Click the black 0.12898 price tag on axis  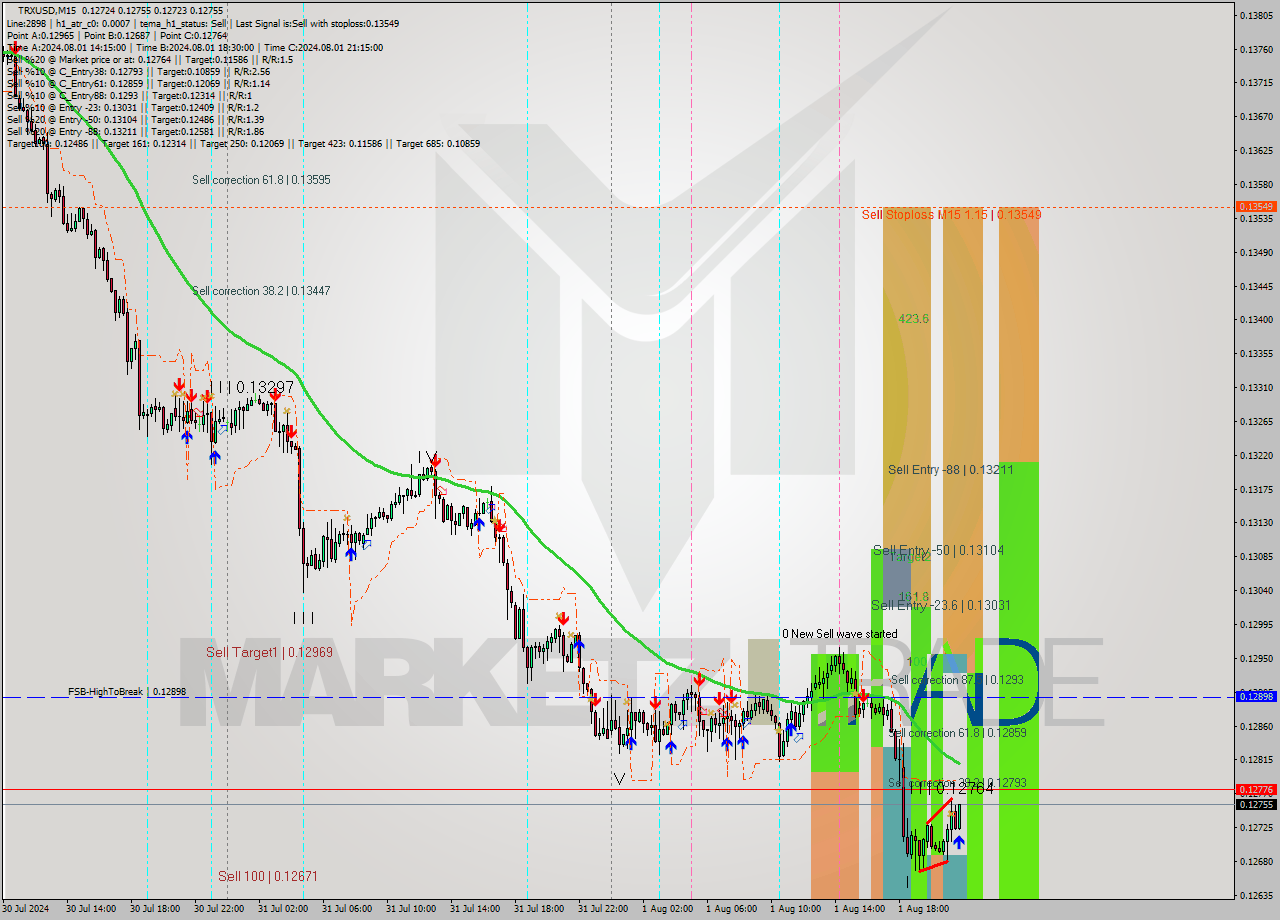[1255, 696]
